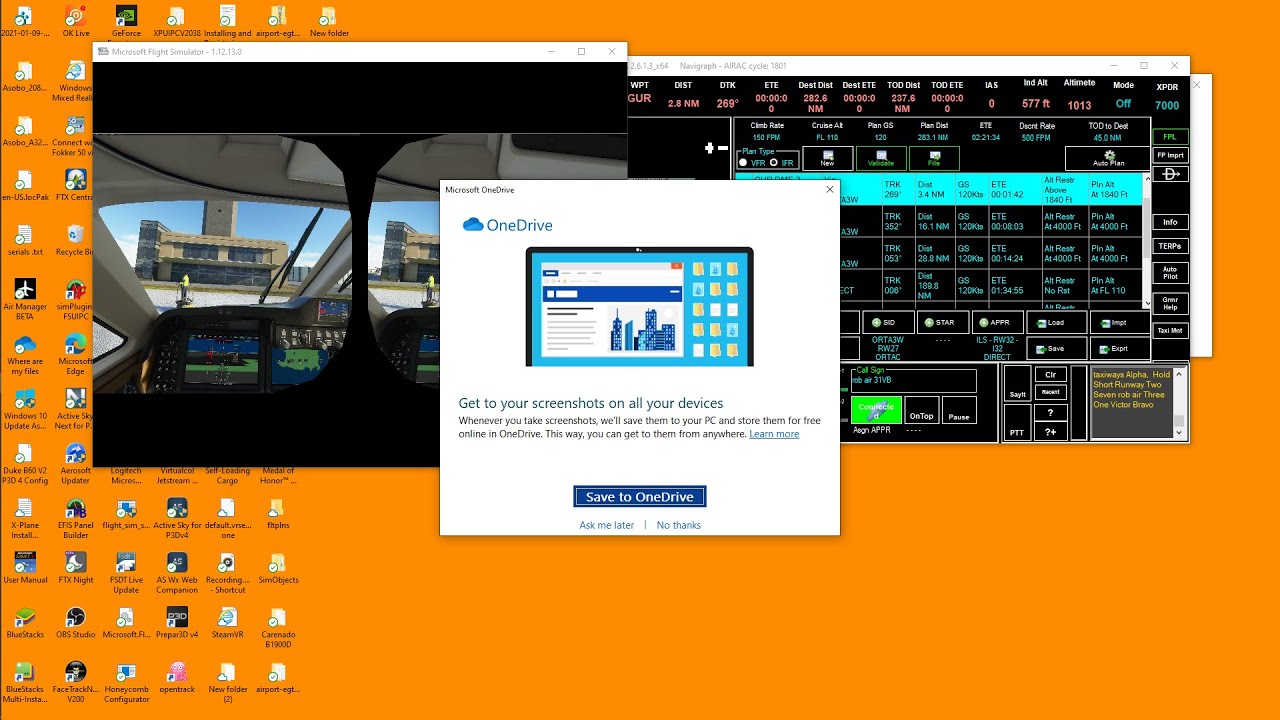Open the OBS Studio desktop shortcut
The width and height of the screenshot is (1280, 720).
[76, 623]
